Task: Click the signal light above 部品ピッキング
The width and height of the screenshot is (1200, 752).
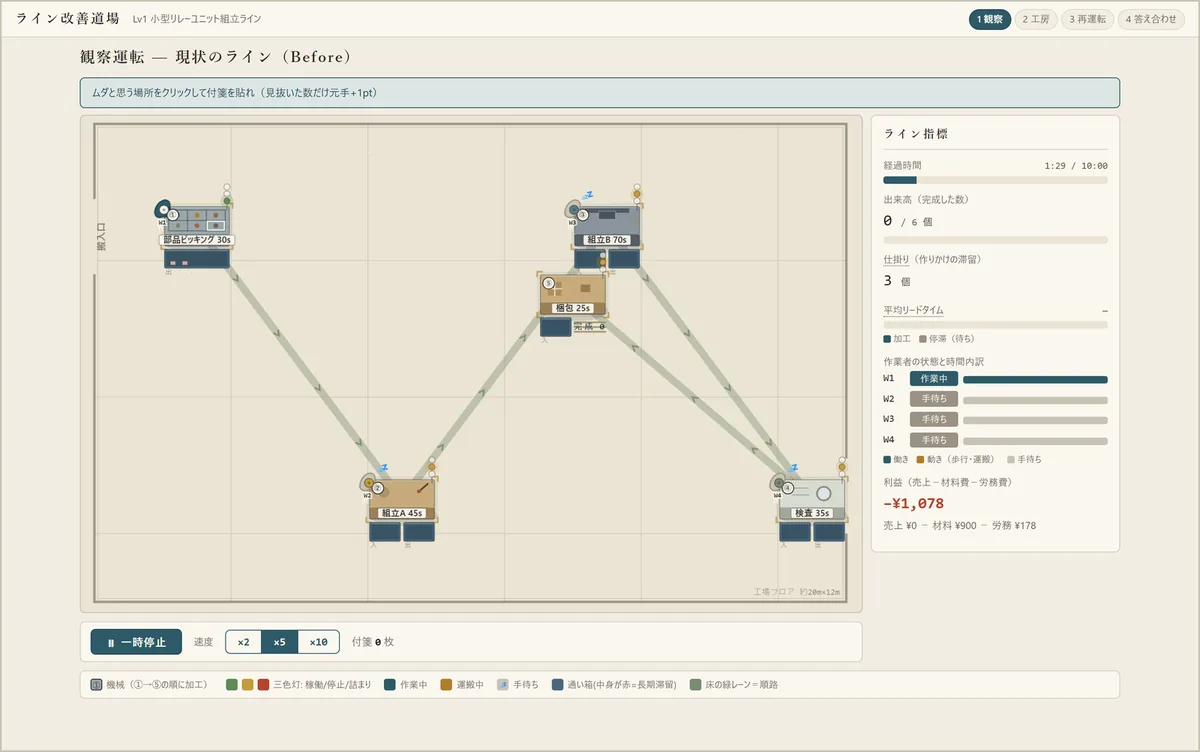Action: coord(227,194)
